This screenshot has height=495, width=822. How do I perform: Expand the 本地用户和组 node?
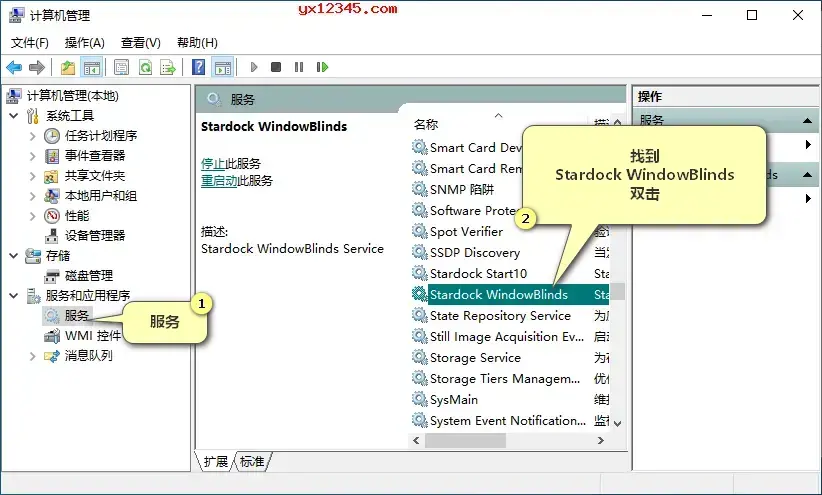(x=33, y=196)
